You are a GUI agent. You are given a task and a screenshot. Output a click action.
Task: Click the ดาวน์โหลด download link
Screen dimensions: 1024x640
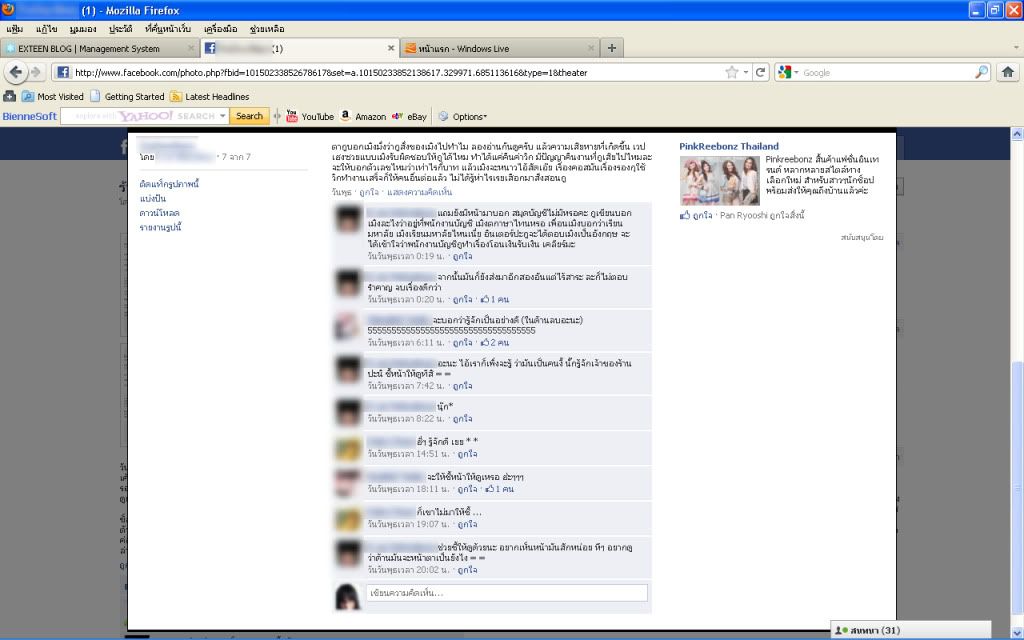click(x=159, y=213)
